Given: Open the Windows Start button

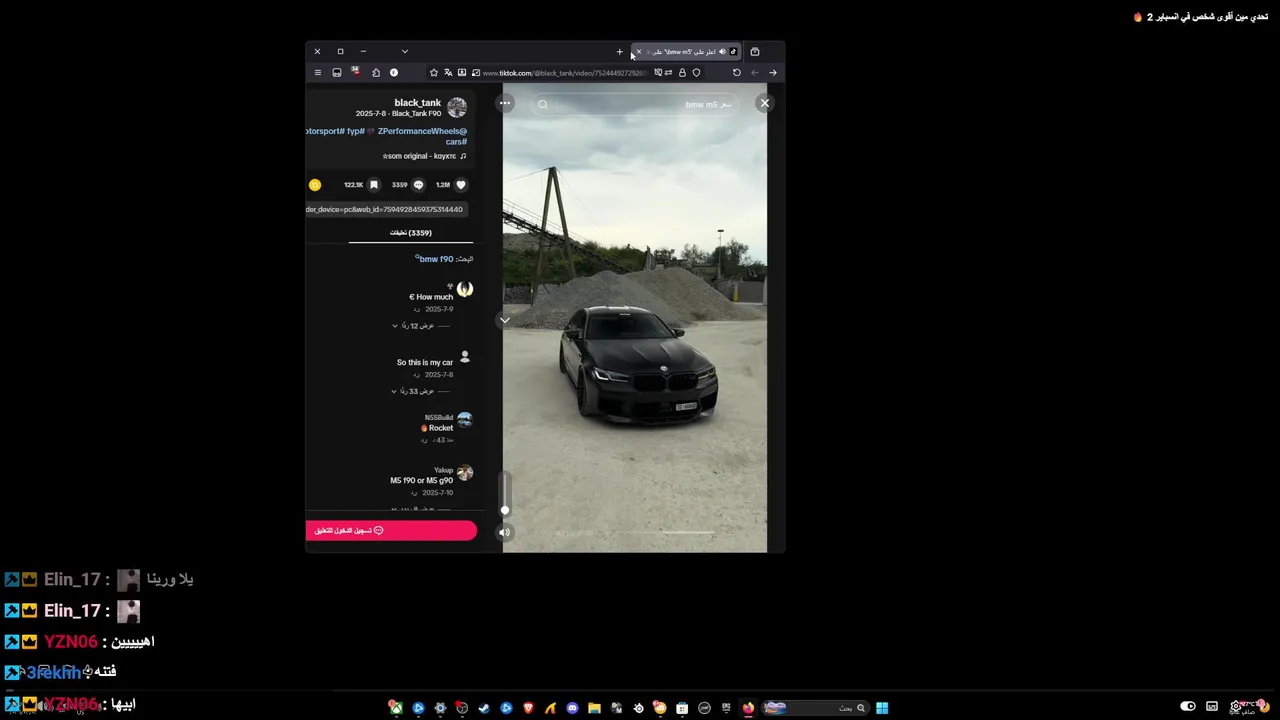Looking at the screenshot, I should (x=882, y=708).
